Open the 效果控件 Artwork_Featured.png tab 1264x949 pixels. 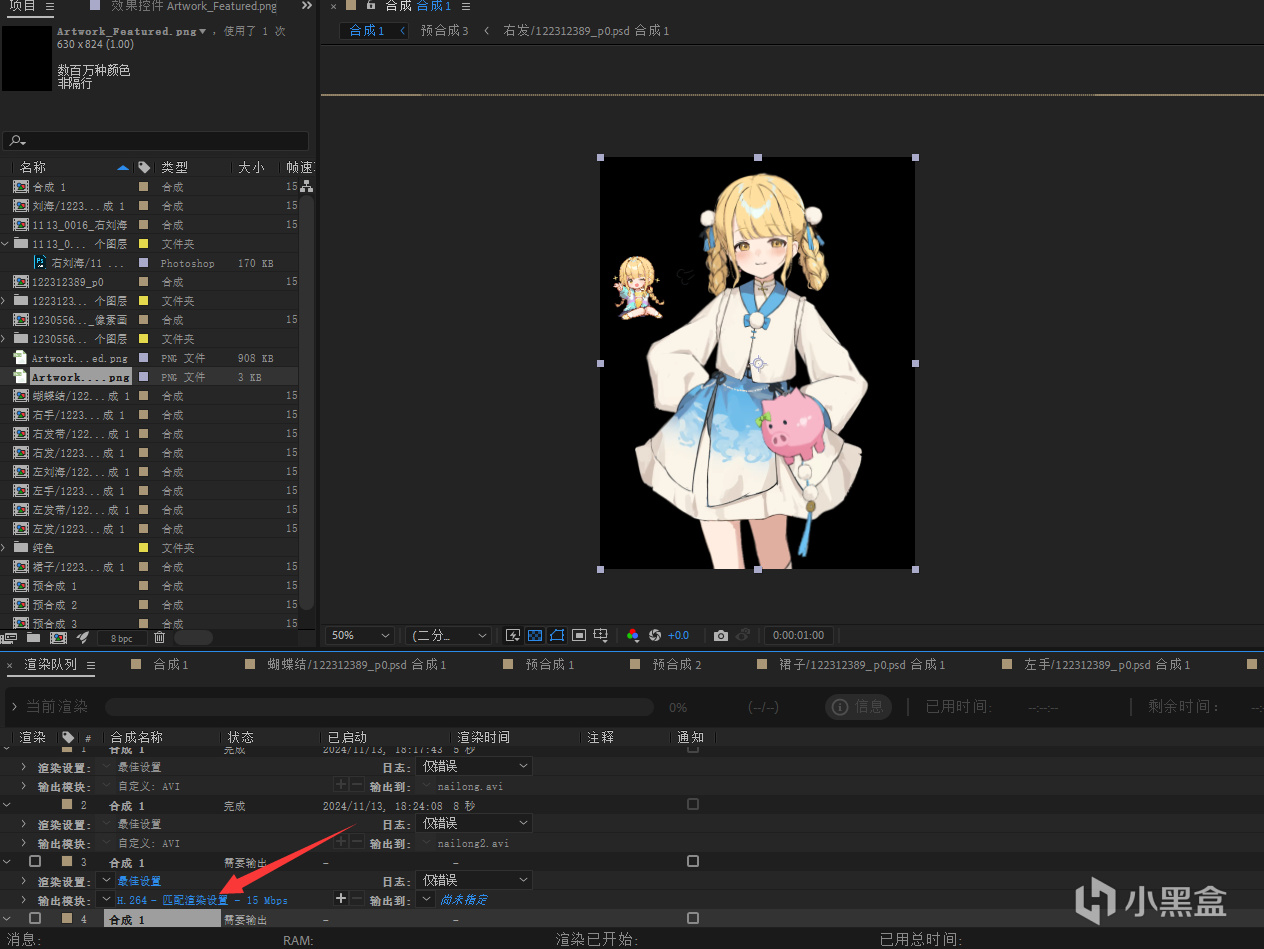[194, 6]
